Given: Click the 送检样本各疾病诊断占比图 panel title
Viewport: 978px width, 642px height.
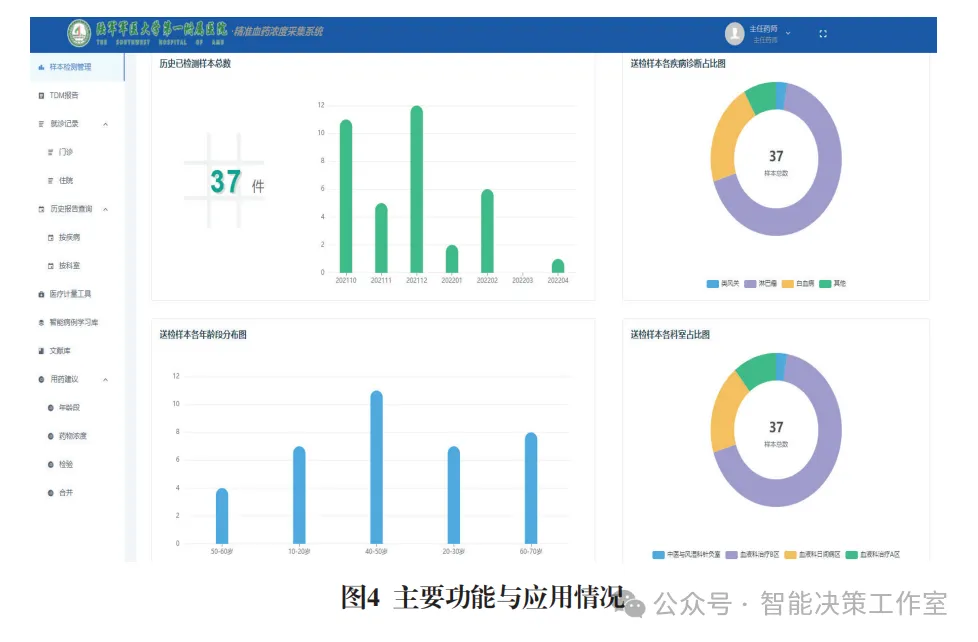Looking at the screenshot, I should [x=678, y=64].
